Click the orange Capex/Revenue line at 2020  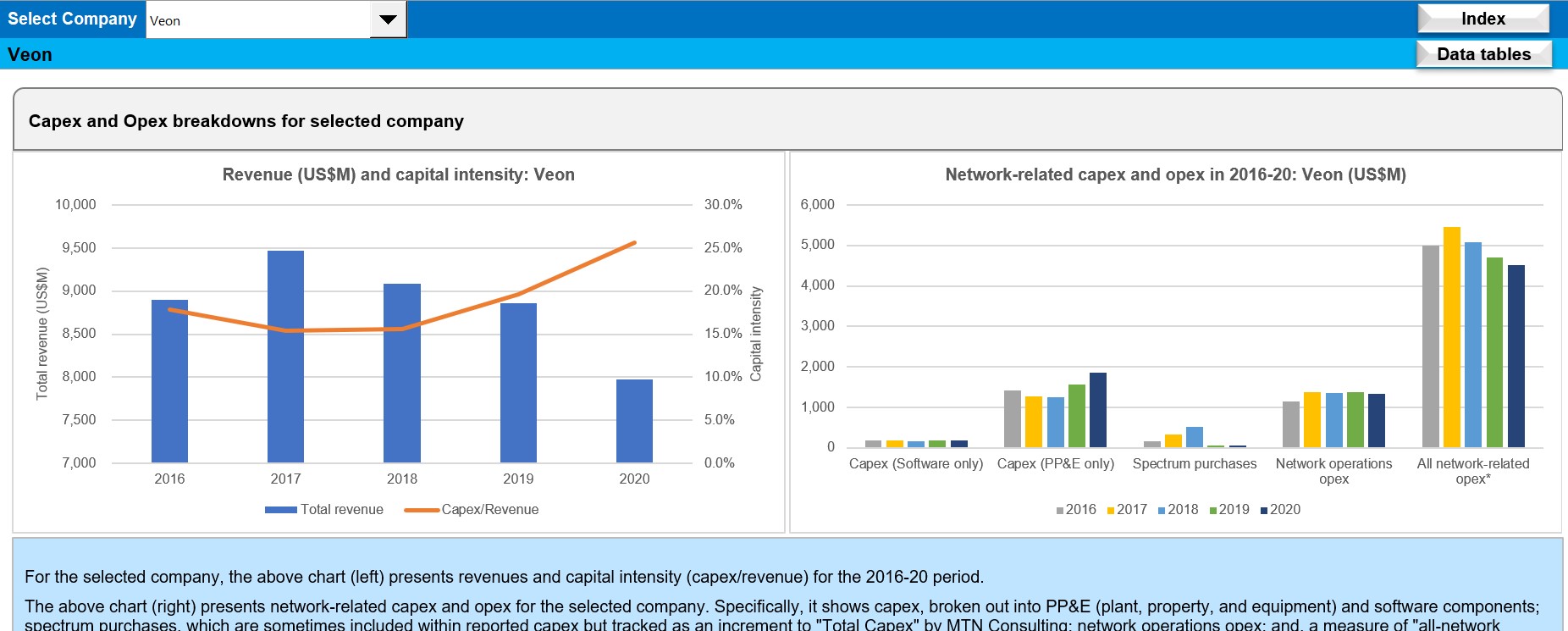[634, 243]
